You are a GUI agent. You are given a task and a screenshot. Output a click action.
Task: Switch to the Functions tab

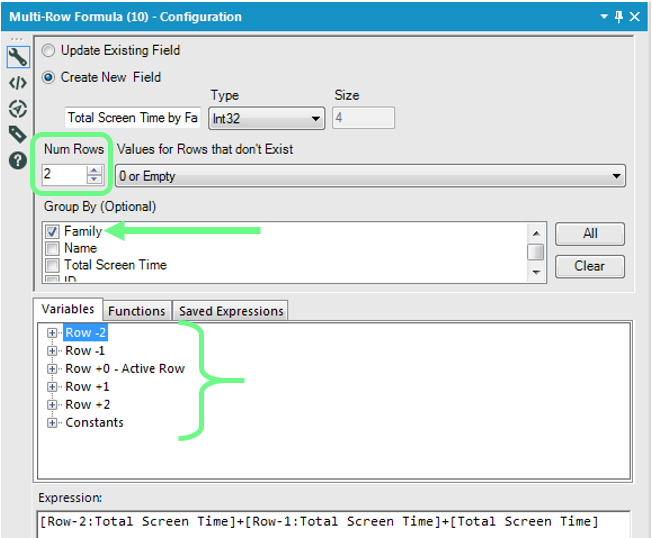(x=137, y=311)
